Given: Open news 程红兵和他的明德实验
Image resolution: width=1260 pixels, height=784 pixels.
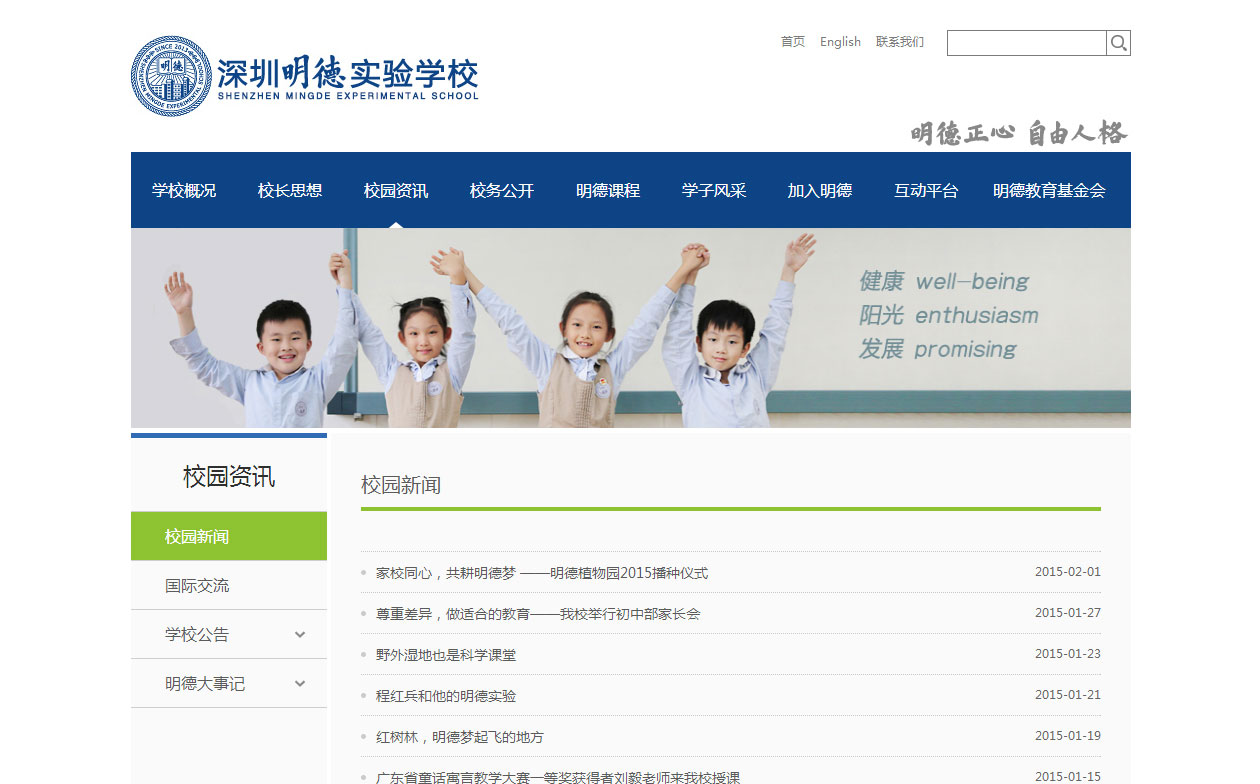Looking at the screenshot, I should 446,696.
